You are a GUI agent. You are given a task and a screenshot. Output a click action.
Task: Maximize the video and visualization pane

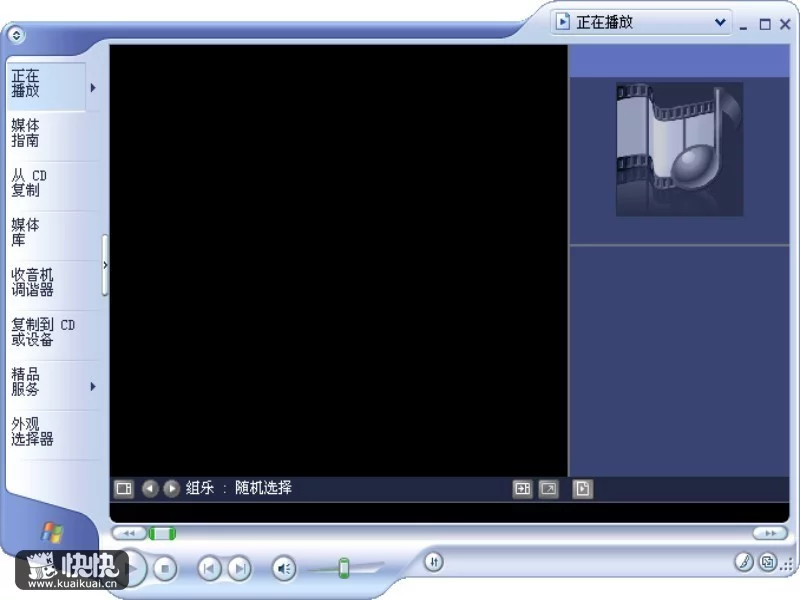point(522,489)
